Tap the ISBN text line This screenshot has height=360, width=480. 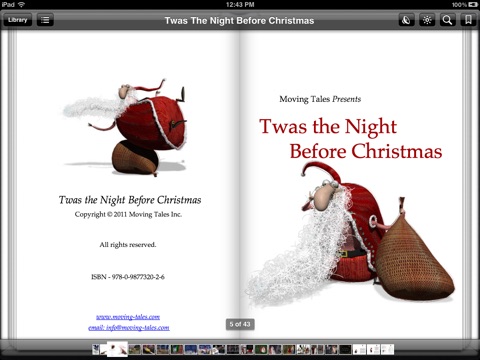(128, 277)
